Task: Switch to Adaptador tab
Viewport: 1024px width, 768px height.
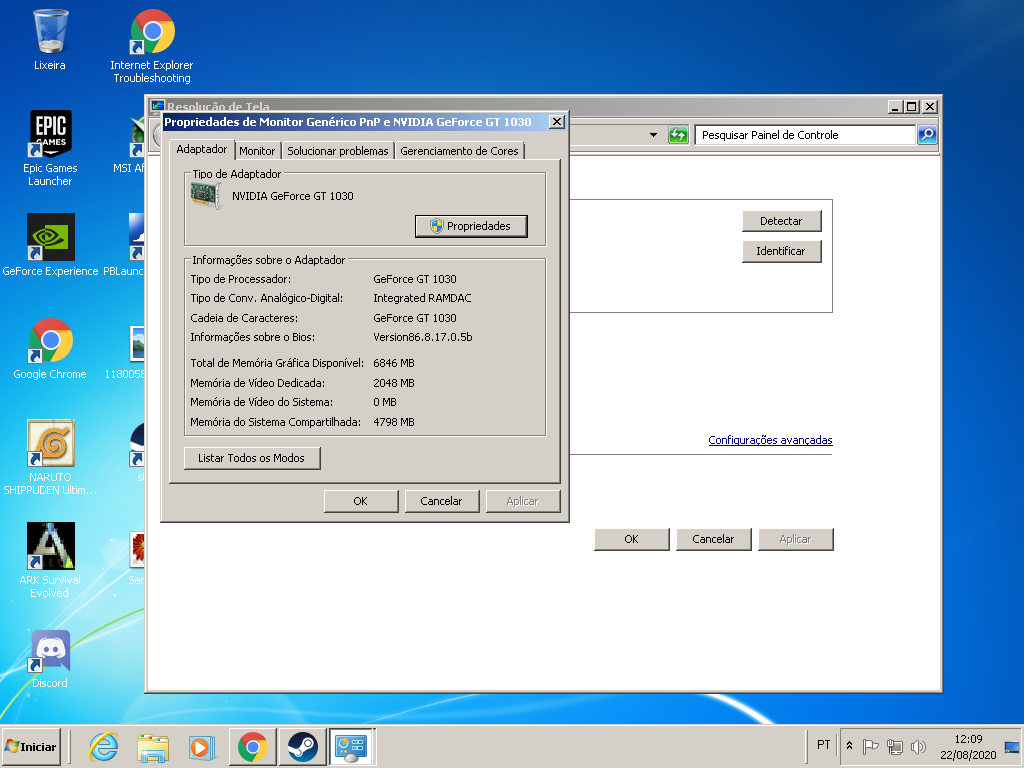Action: coord(202,149)
